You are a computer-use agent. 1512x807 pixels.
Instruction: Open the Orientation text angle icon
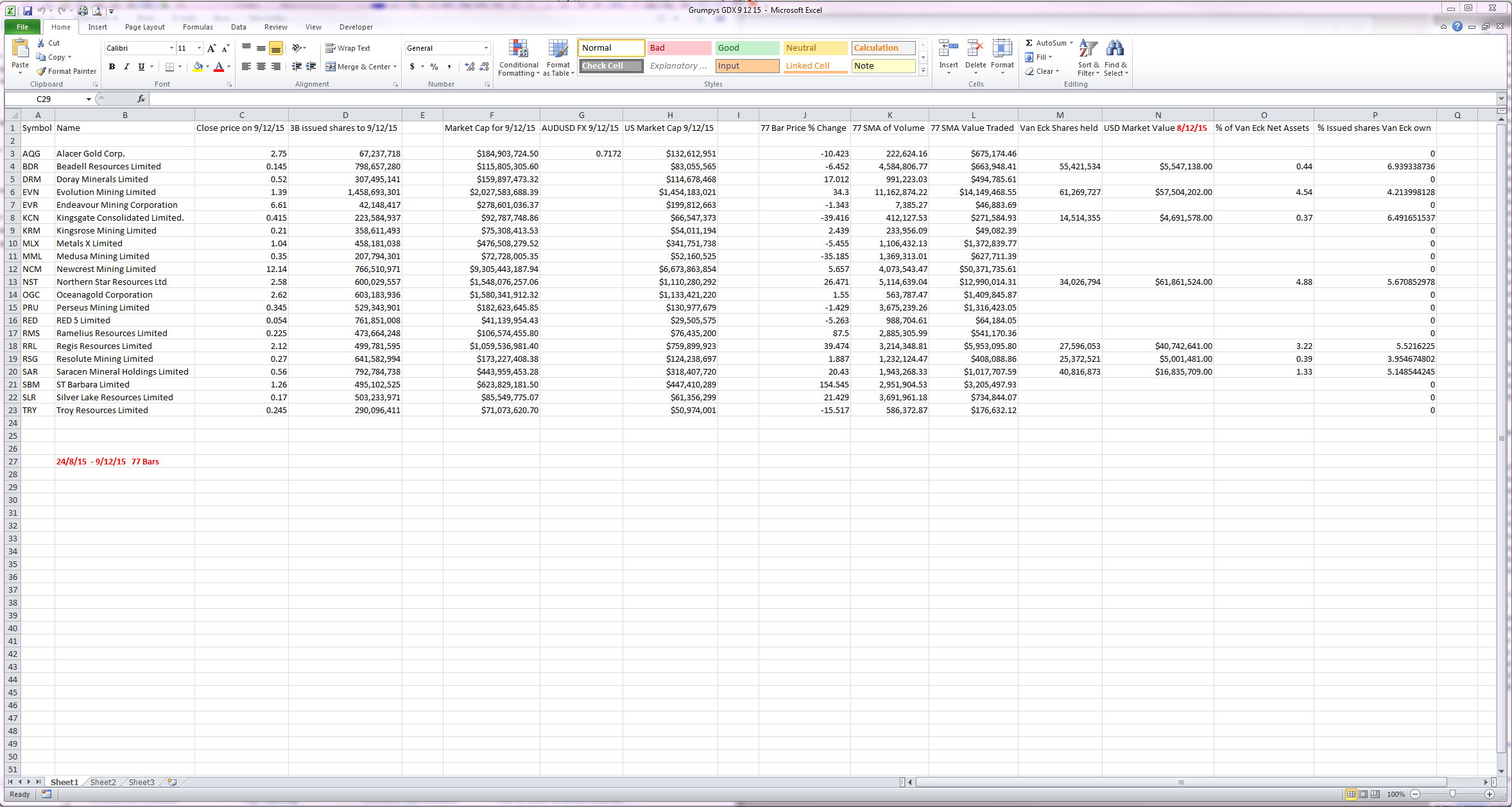pyautogui.click(x=297, y=48)
